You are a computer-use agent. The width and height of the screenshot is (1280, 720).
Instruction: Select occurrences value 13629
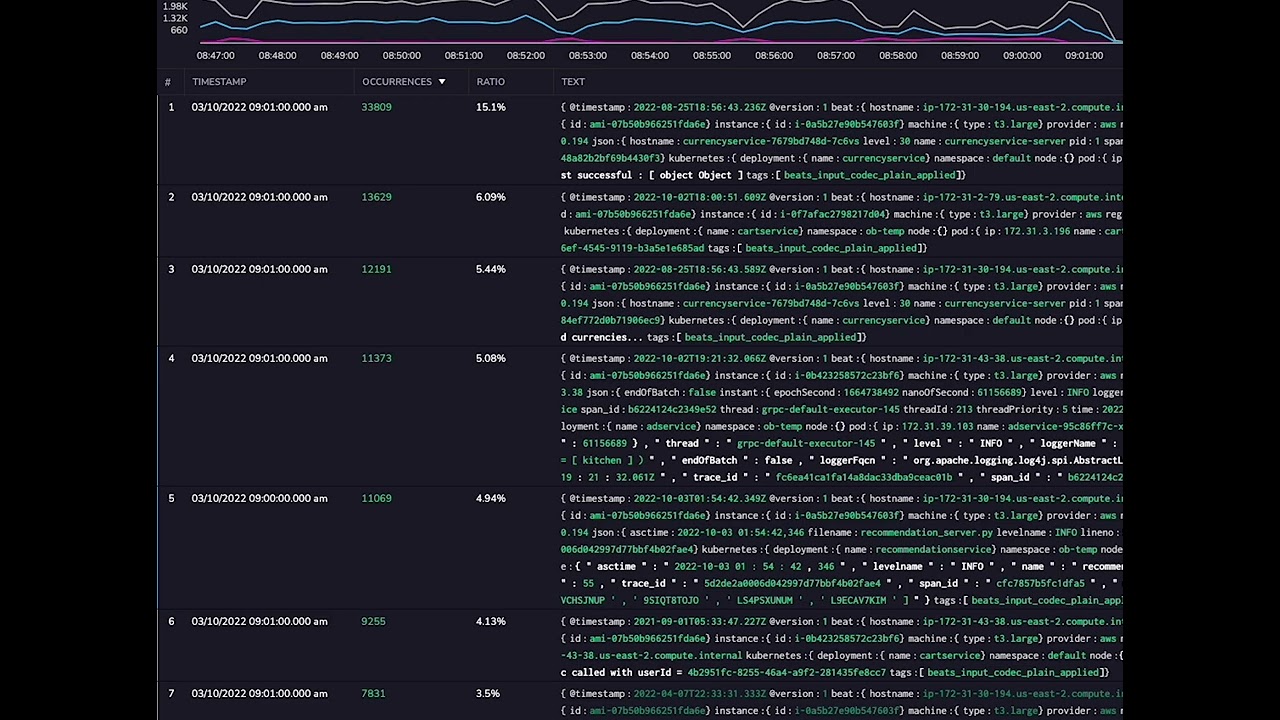(376, 197)
